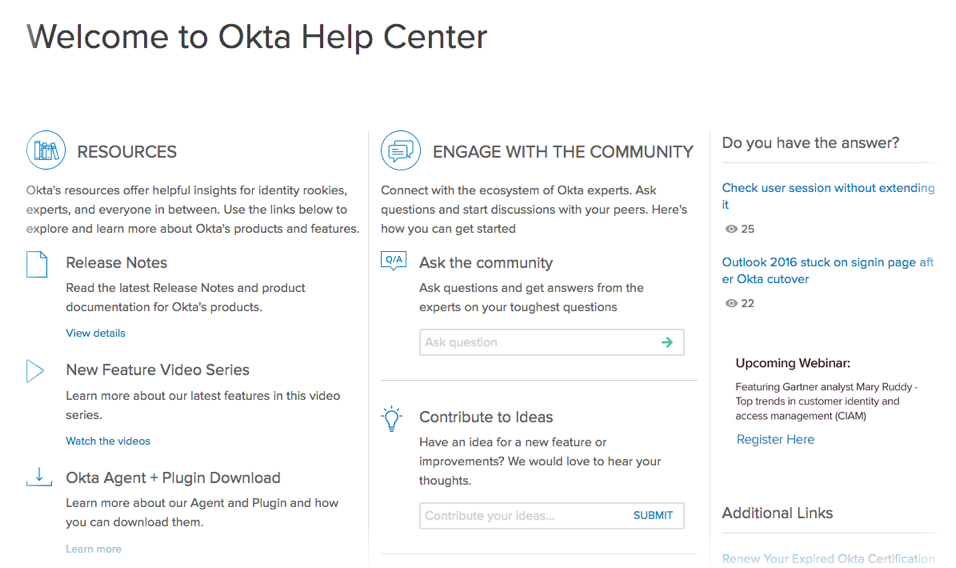
Task: Click the Resources books icon
Action: [x=46, y=151]
